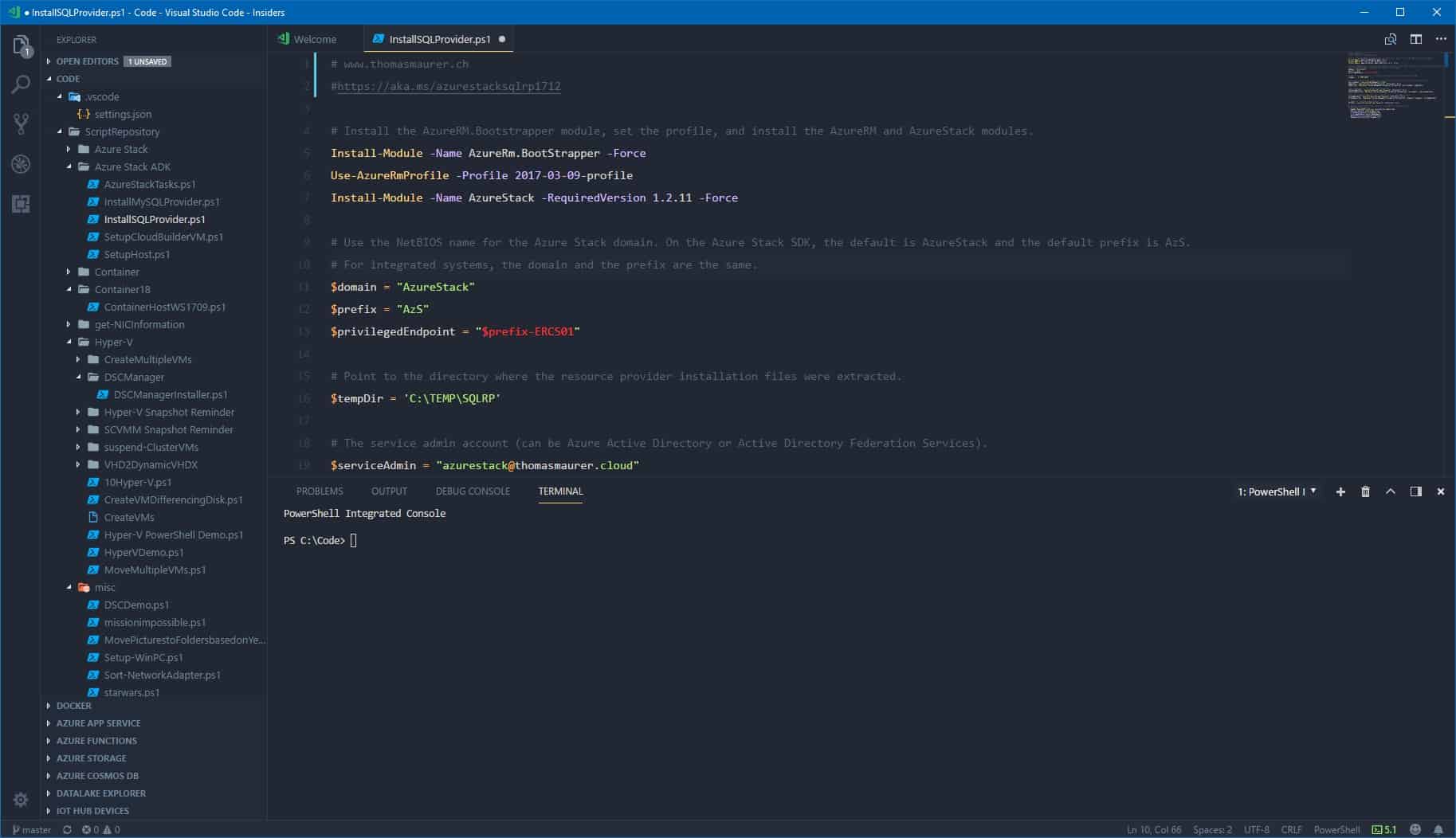Collapse the CODE root folder section

pyautogui.click(x=68, y=79)
